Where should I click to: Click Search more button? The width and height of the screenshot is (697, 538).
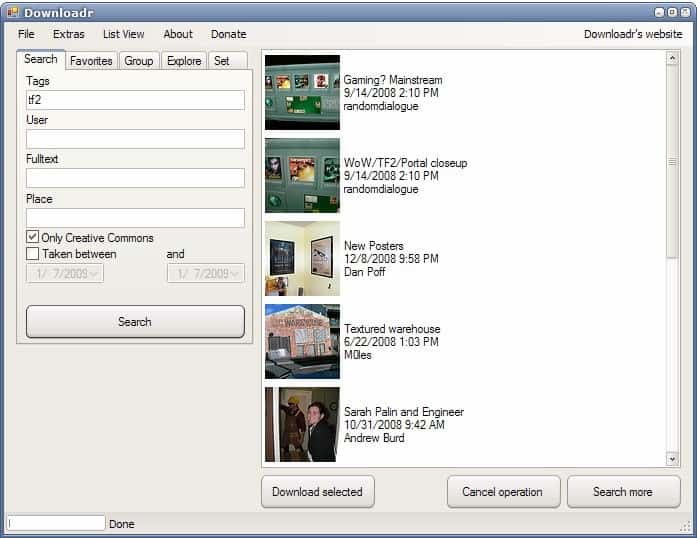623,492
